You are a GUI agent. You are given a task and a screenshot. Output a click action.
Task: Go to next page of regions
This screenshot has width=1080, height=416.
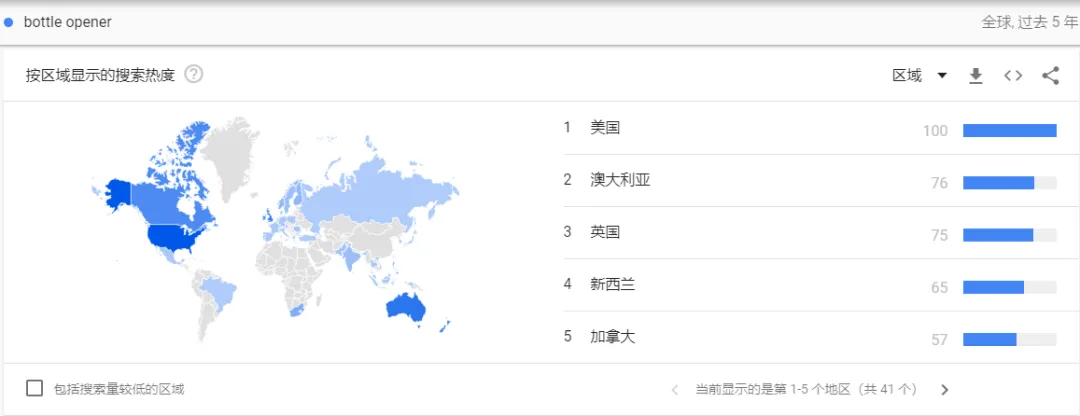pyautogui.click(x=944, y=390)
